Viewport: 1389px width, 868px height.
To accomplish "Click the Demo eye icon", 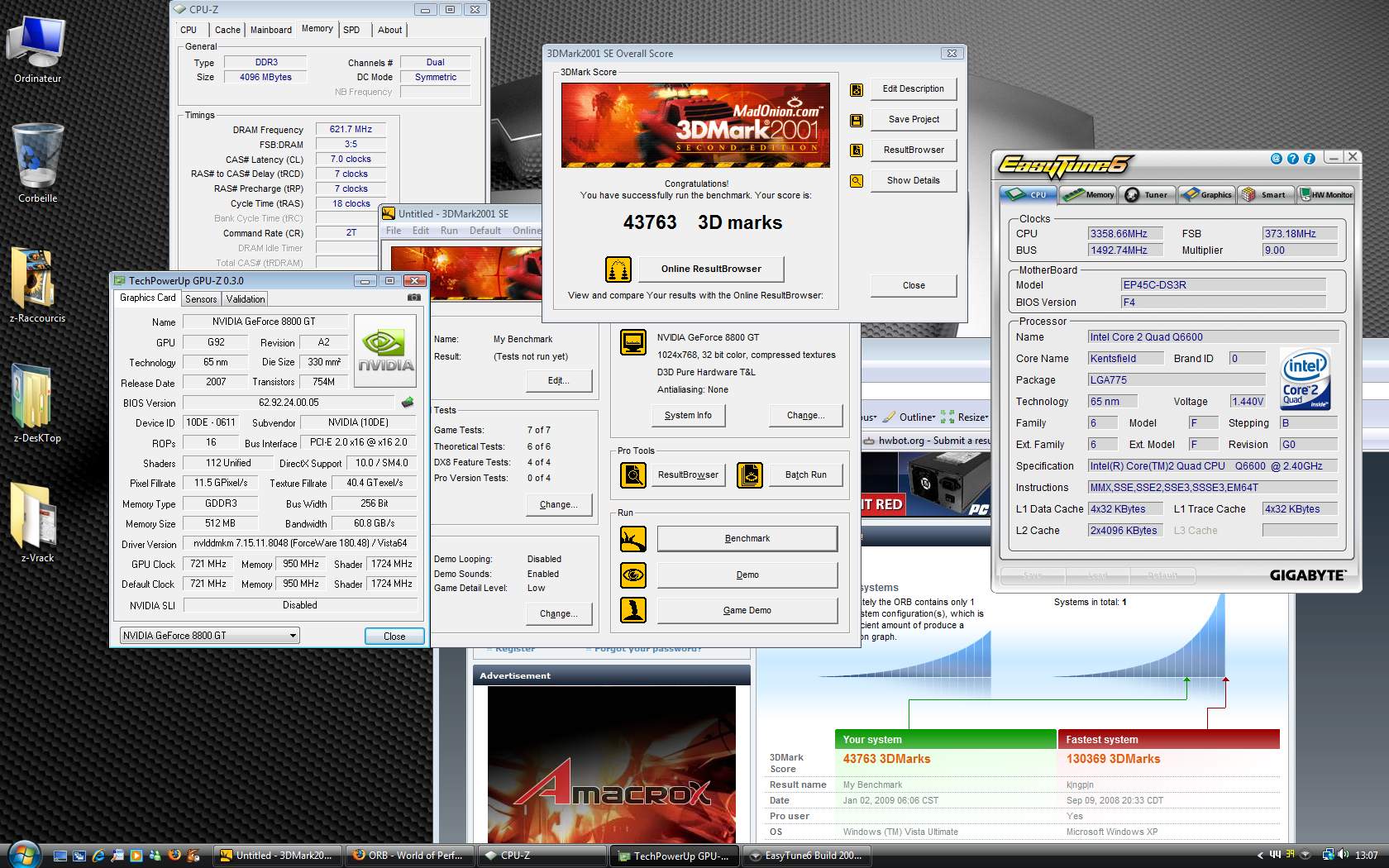I will (633, 575).
